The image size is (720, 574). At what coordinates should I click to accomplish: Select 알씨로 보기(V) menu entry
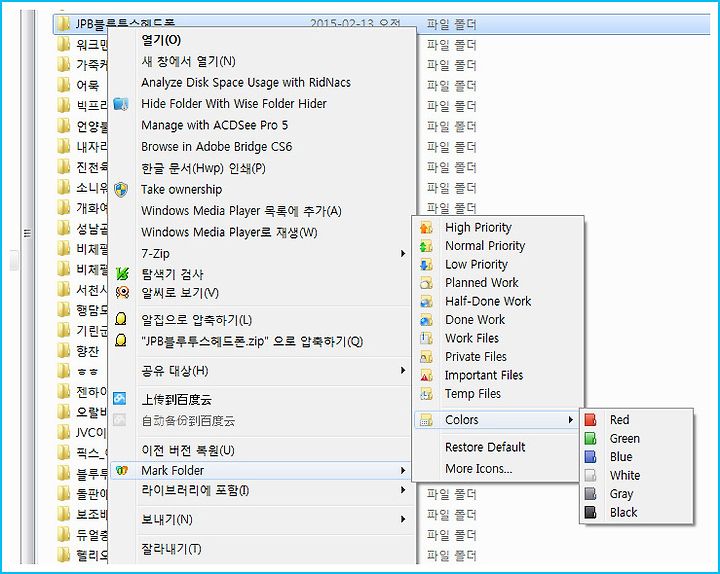tap(180, 293)
